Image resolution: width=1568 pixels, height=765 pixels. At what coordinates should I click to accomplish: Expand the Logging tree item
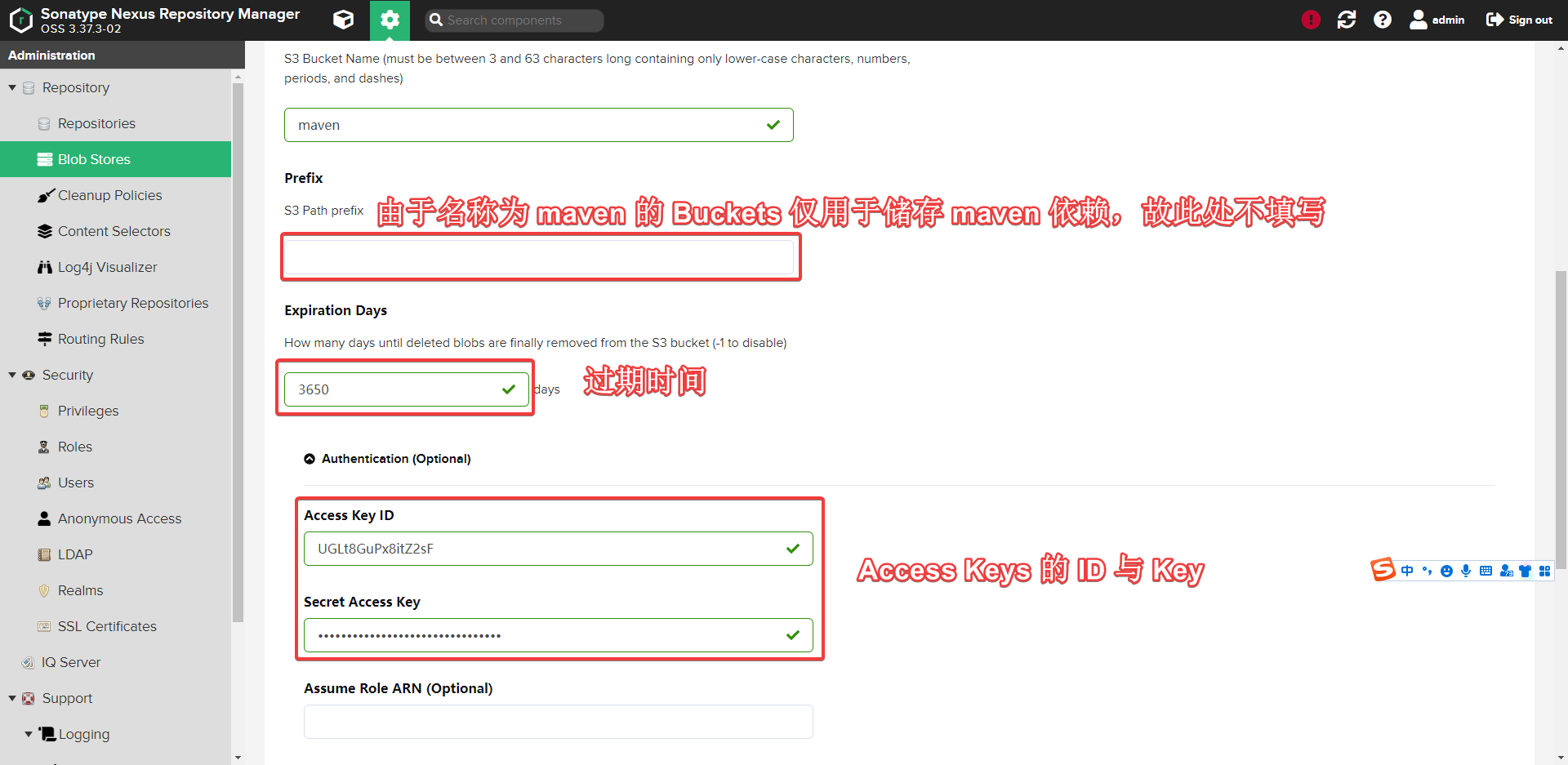coord(29,734)
